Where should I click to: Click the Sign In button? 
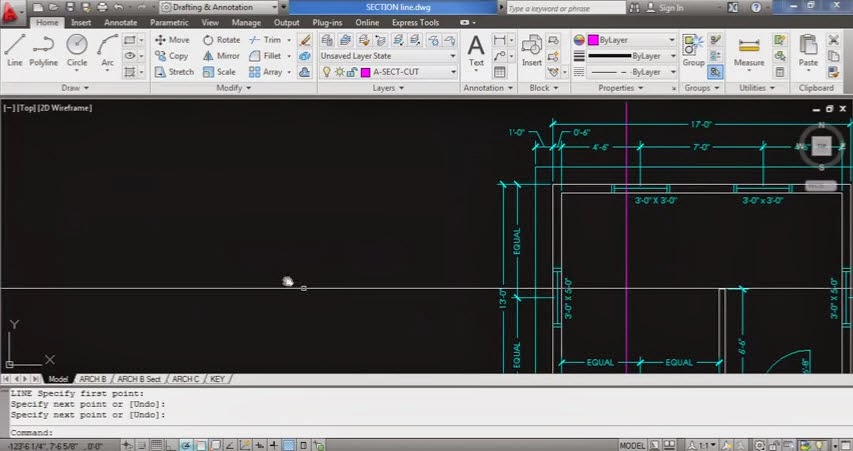coord(665,8)
